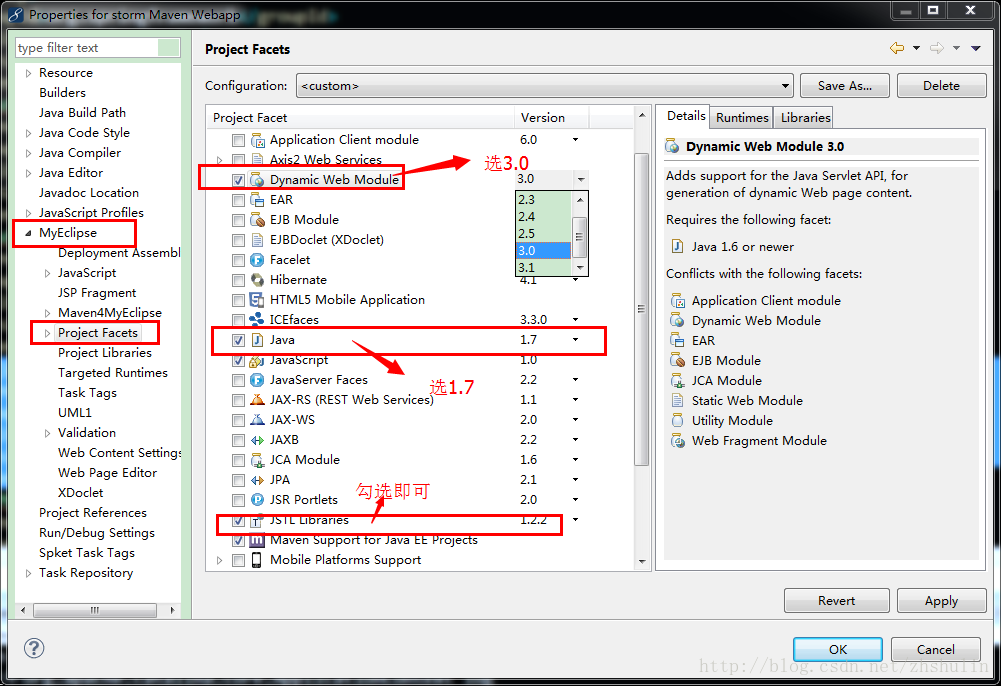
Task: Click the Mobile Platforms Support icon
Action: point(257,560)
